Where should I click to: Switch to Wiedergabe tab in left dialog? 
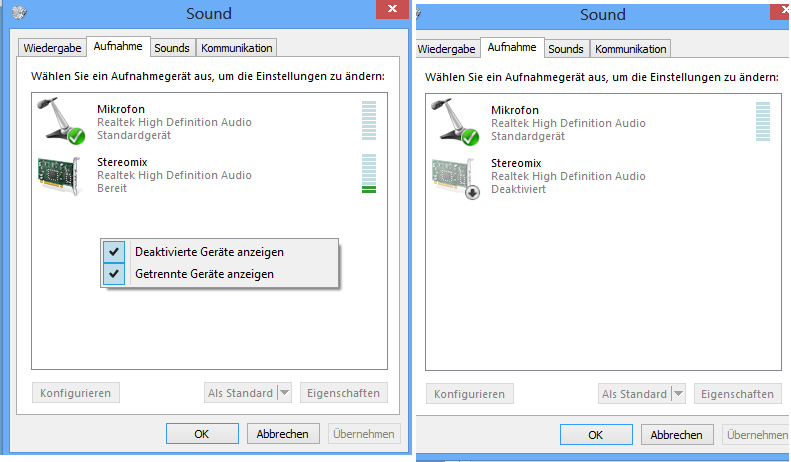click(x=52, y=48)
